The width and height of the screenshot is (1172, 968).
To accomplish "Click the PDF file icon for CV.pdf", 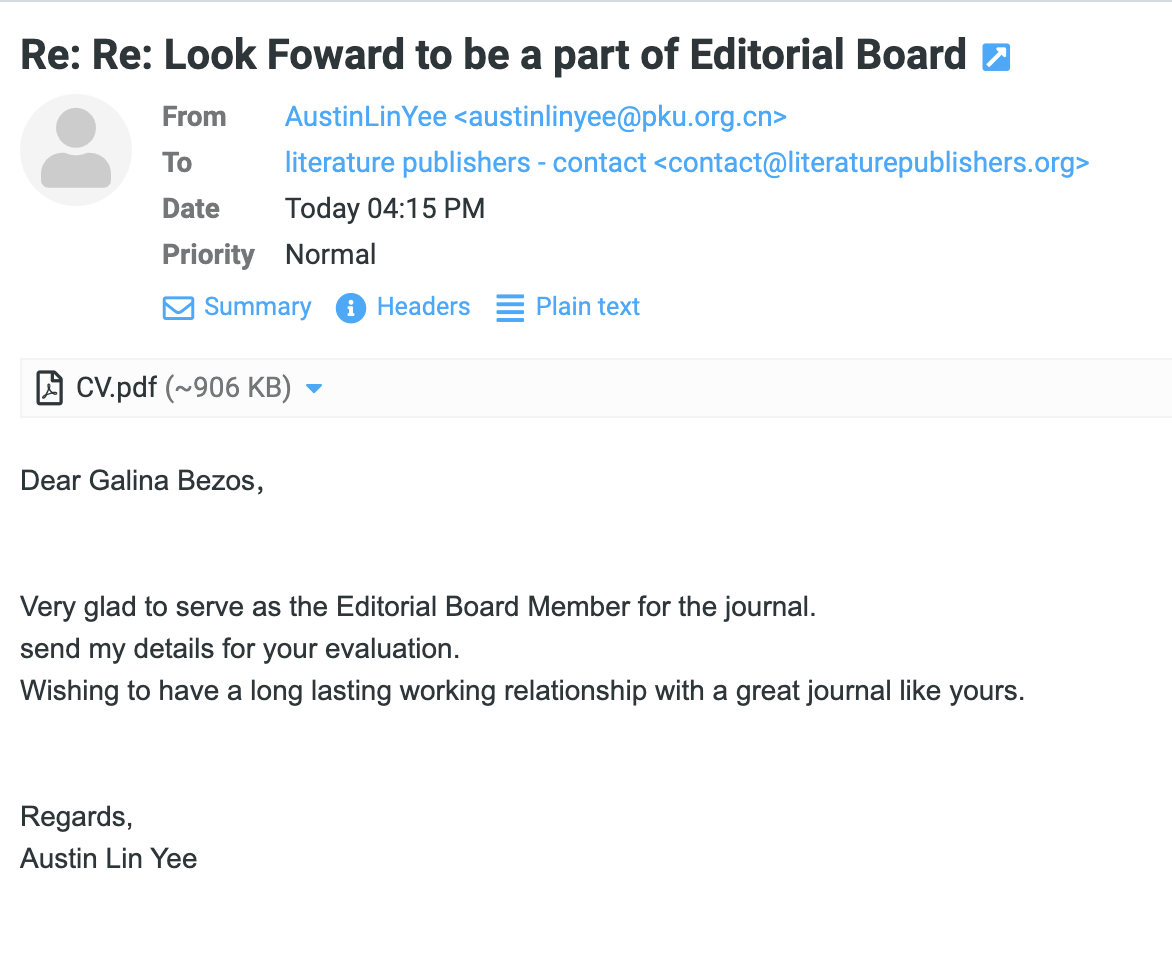I will [49, 388].
